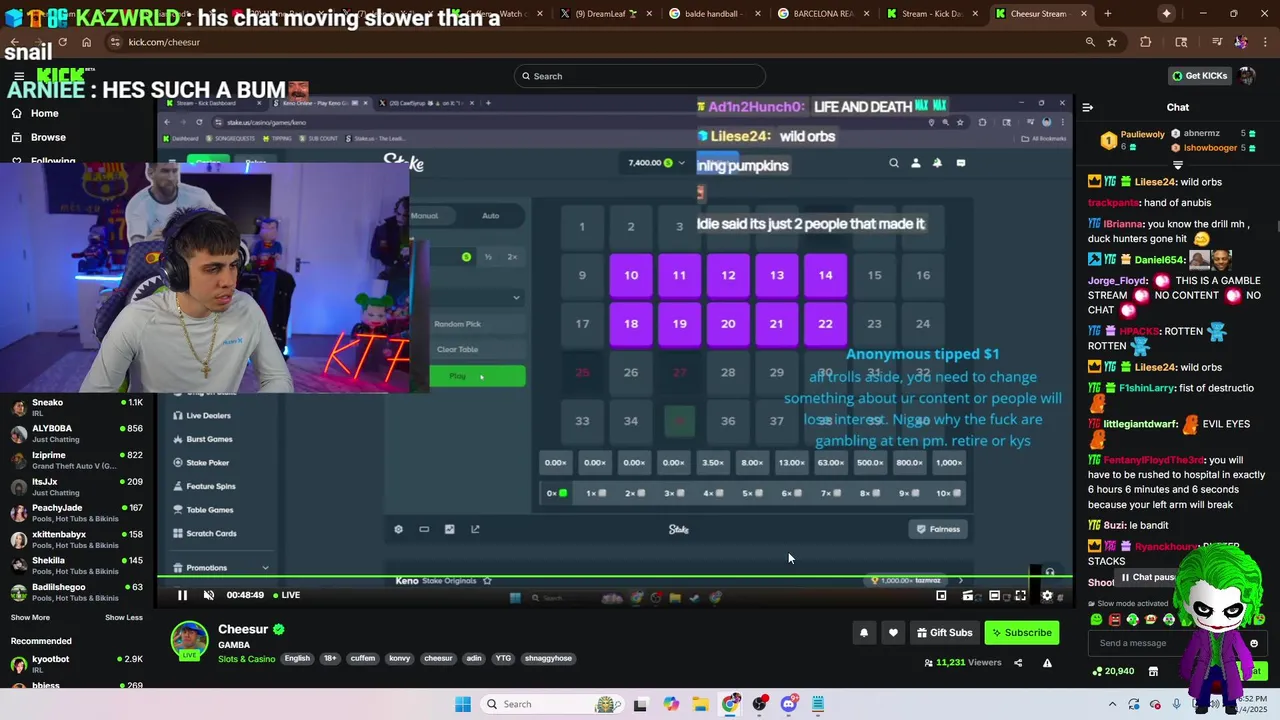The width and height of the screenshot is (1280, 720).
Task: Switch to the Stream - Kick Dashboard tab
Action: [930, 14]
